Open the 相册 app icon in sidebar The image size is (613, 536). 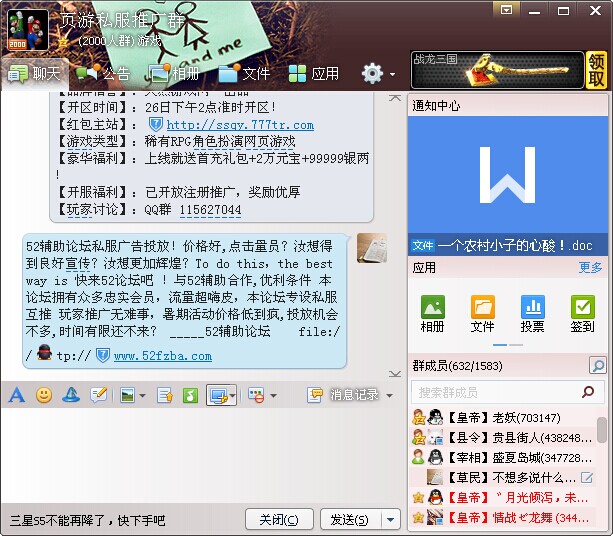tap(432, 314)
